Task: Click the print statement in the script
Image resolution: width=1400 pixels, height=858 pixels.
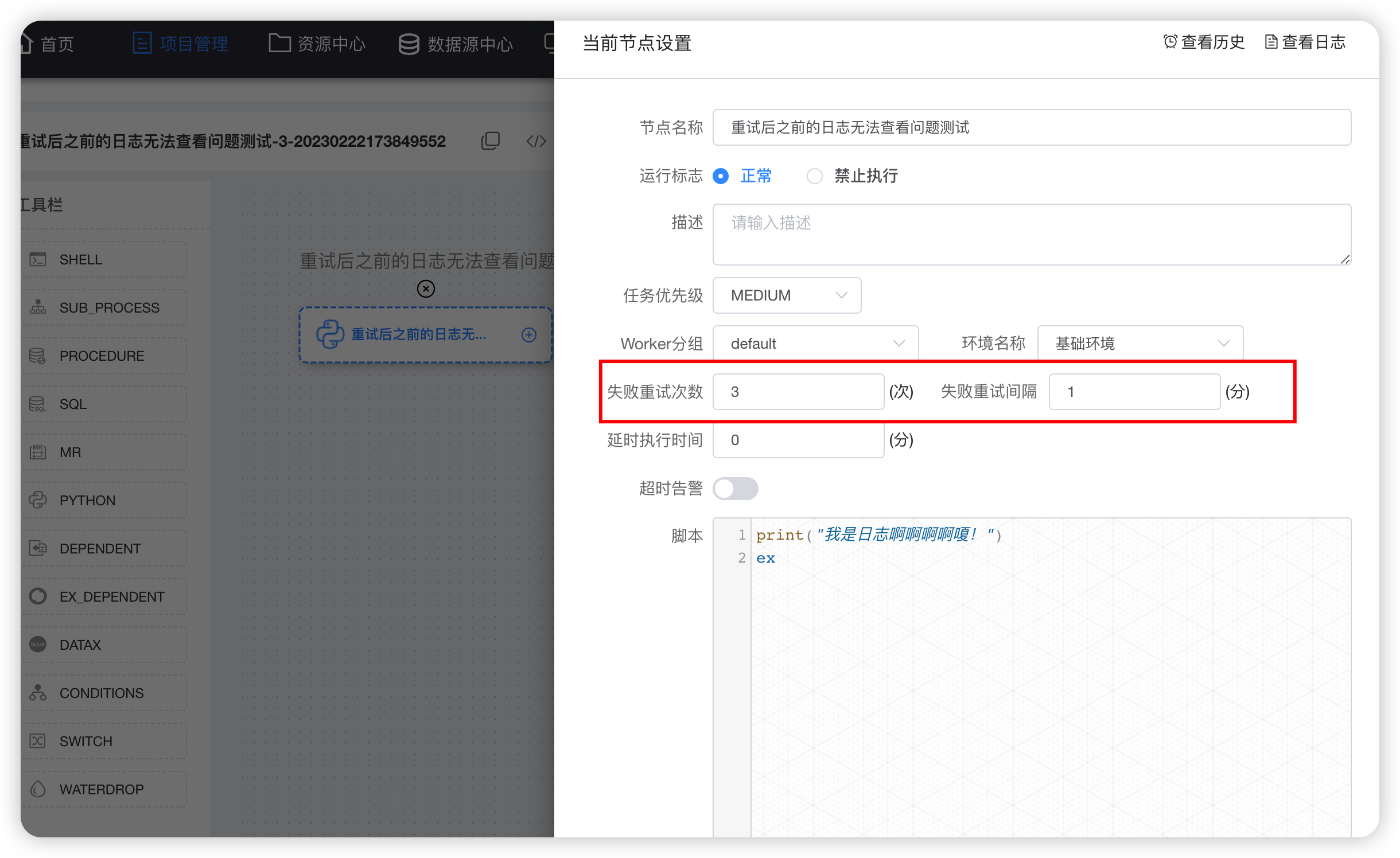Action: (878, 535)
